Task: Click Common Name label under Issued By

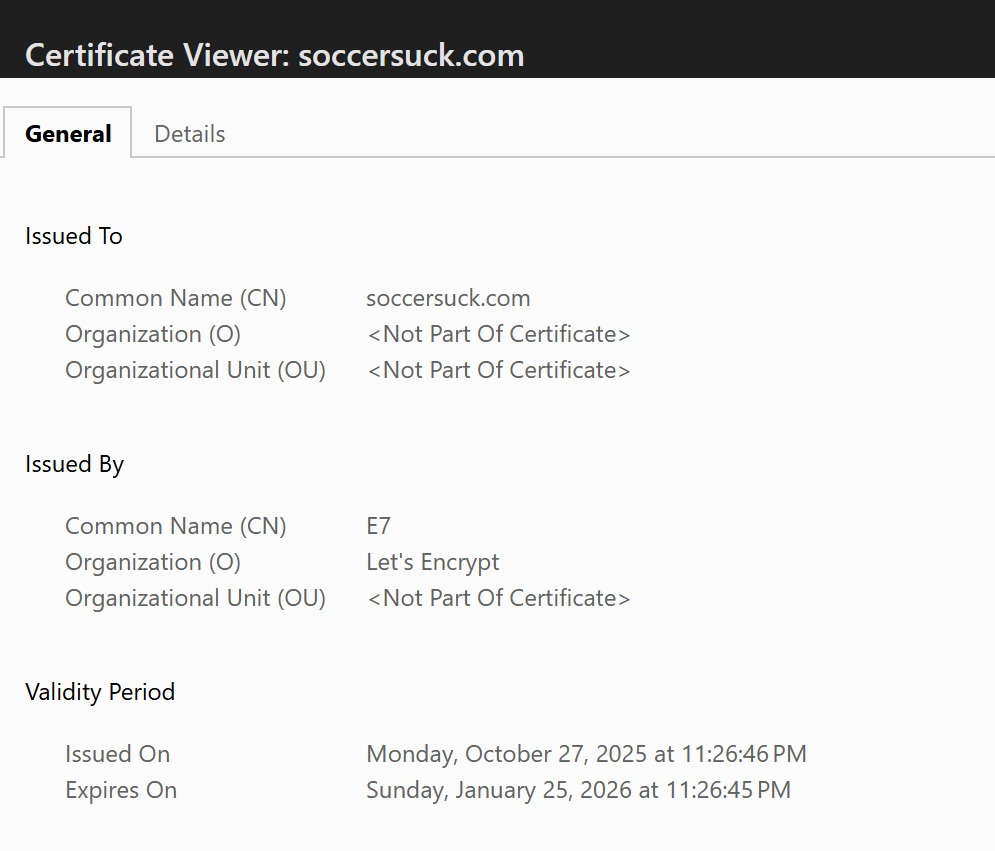Action: pos(176,526)
